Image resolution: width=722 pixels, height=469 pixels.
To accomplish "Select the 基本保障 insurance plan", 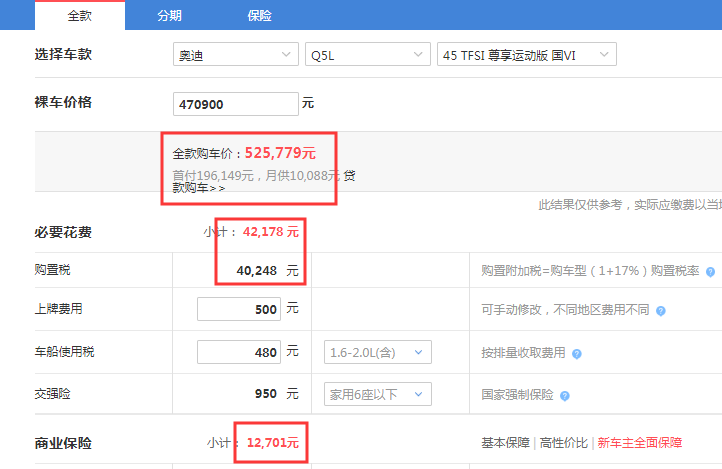I will coord(505,443).
